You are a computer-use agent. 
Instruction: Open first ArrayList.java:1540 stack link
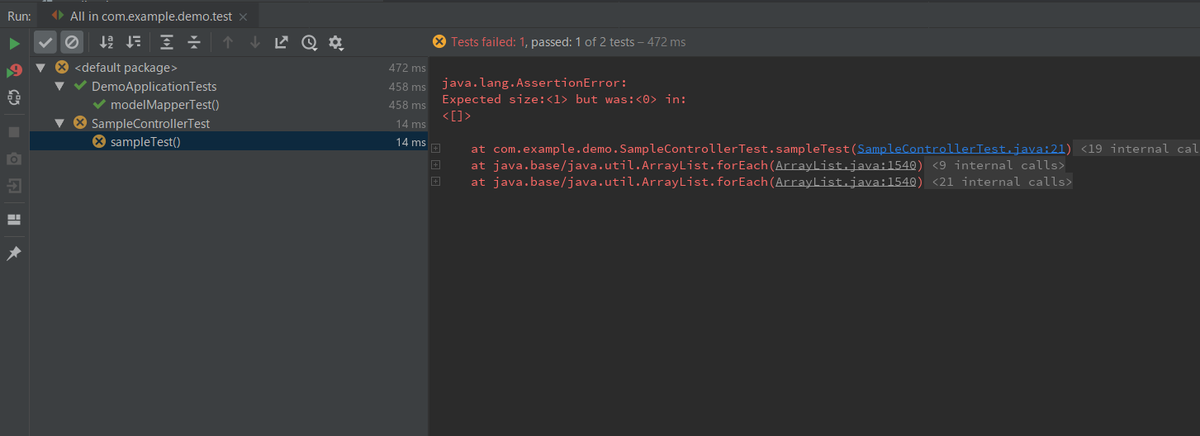[846, 165]
